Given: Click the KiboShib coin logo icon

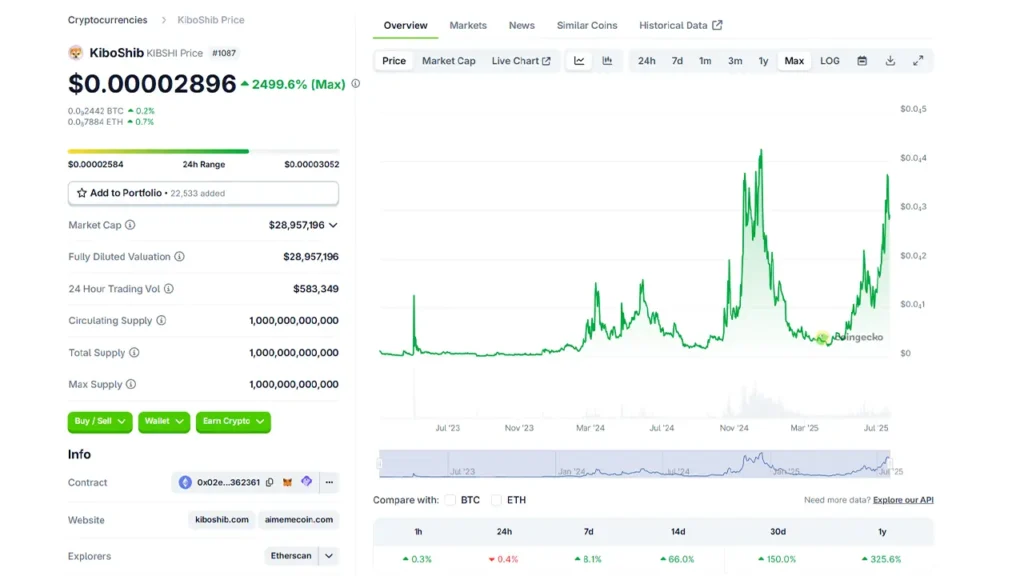Looking at the screenshot, I should [x=76, y=53].
